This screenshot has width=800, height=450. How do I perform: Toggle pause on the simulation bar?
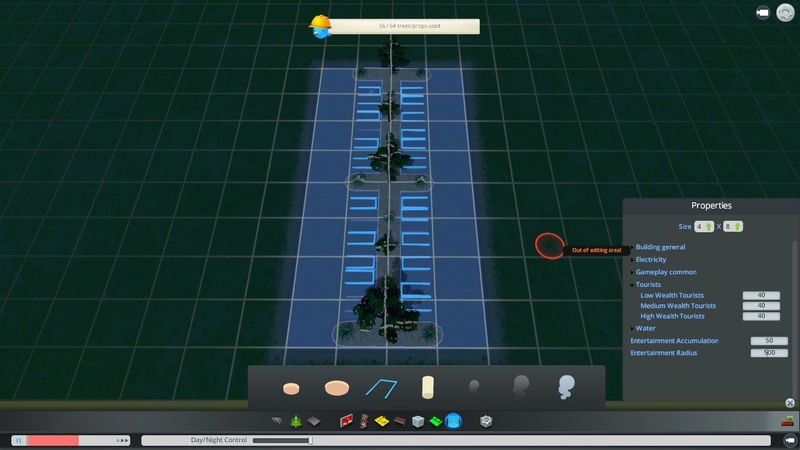coord(18,440)
